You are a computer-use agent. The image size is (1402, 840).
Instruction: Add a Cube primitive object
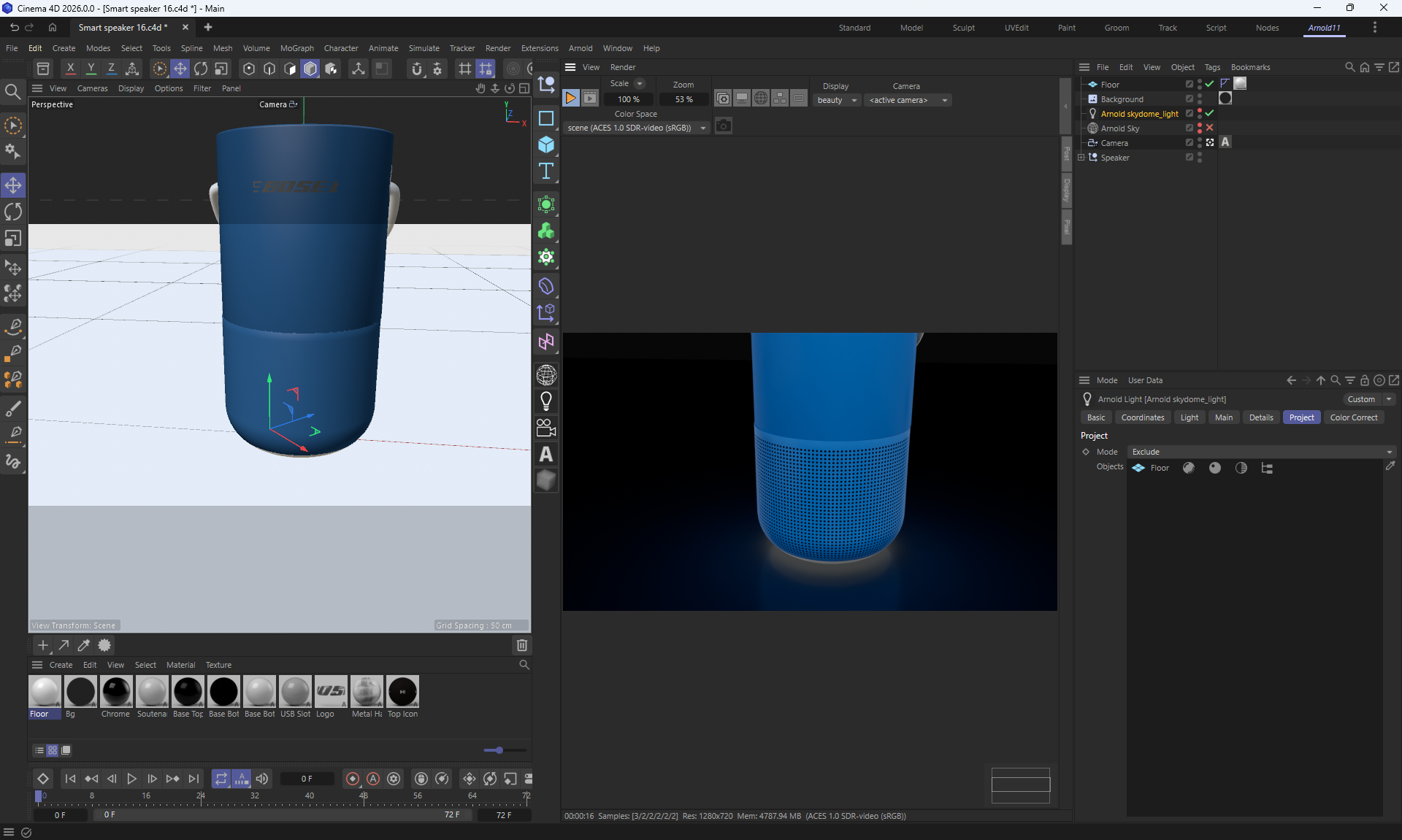546,145
